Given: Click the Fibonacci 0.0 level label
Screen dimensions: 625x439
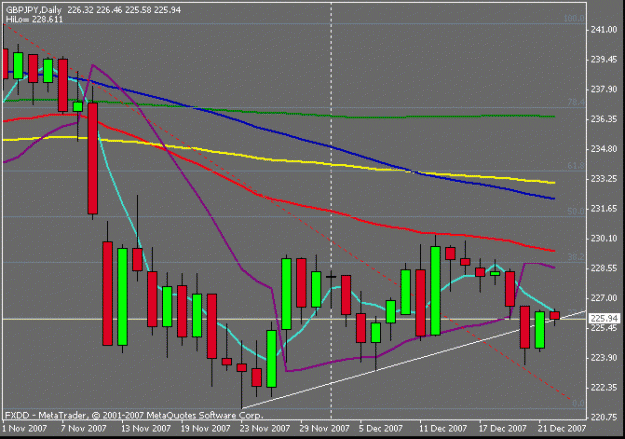Looking at the screenshot, I should click(579, 404).
